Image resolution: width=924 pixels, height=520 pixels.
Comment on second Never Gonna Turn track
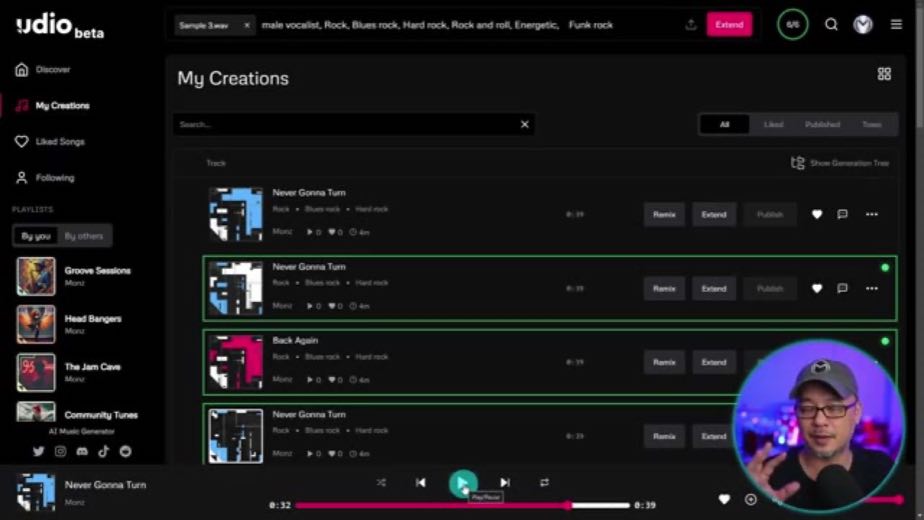[843, 288]
